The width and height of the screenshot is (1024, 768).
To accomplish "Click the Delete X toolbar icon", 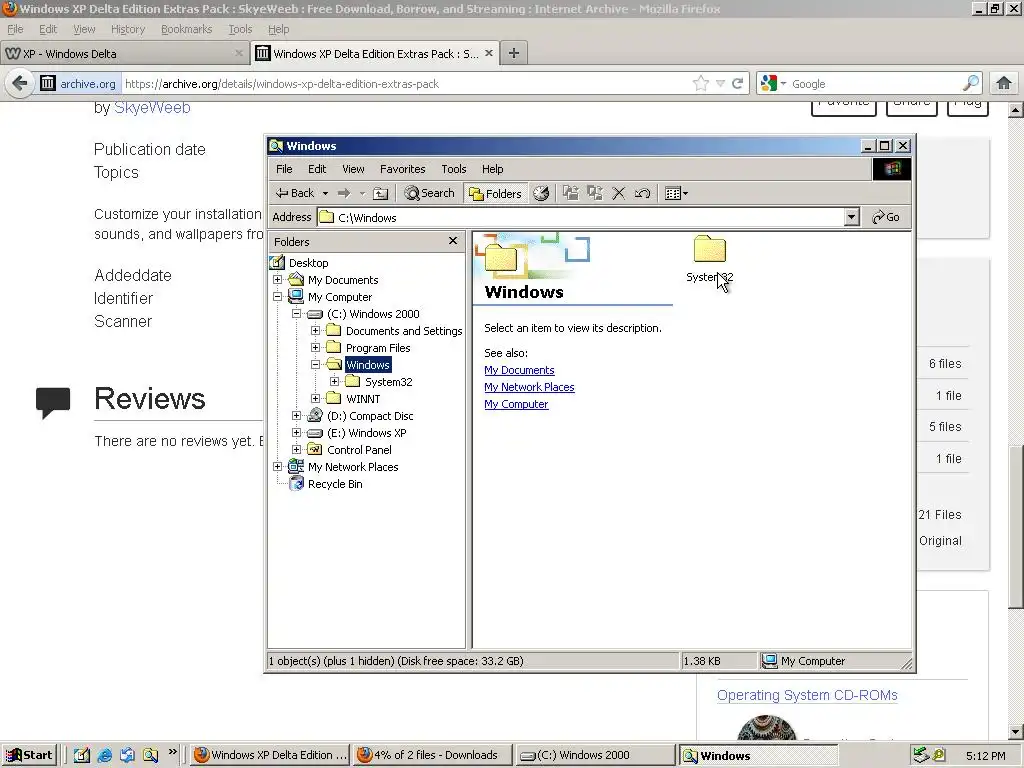I will pyautogui.click(x=618, y=193).
